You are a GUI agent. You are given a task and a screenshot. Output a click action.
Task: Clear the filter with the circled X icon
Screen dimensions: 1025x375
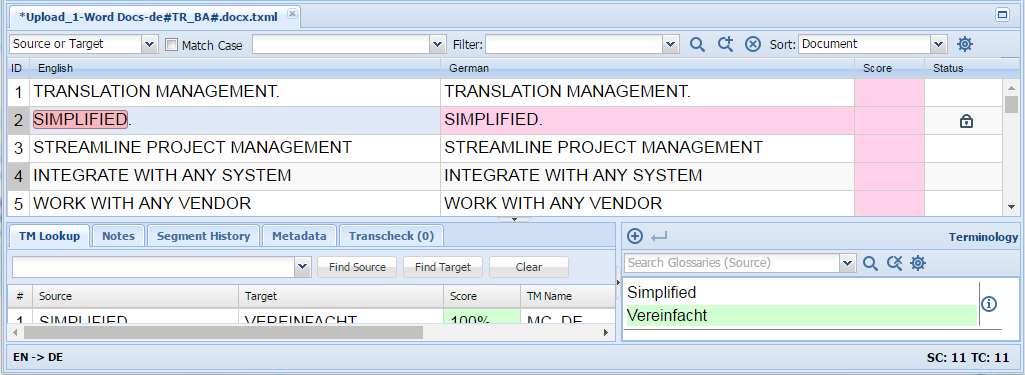(x=753, y=44)
